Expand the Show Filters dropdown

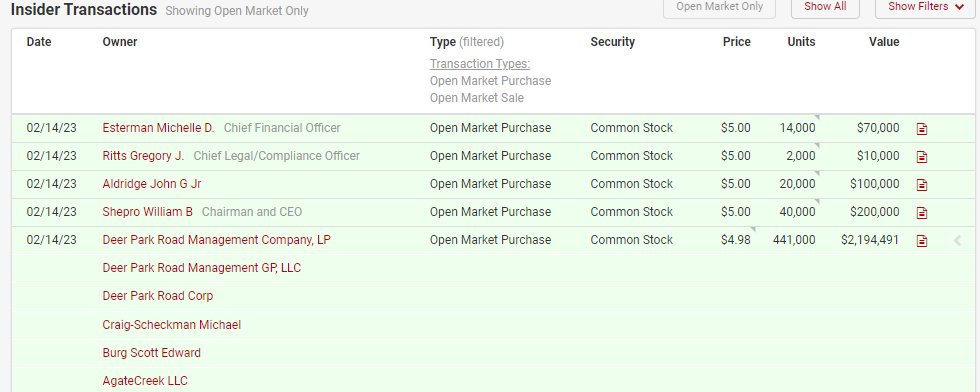pos(926,8)
